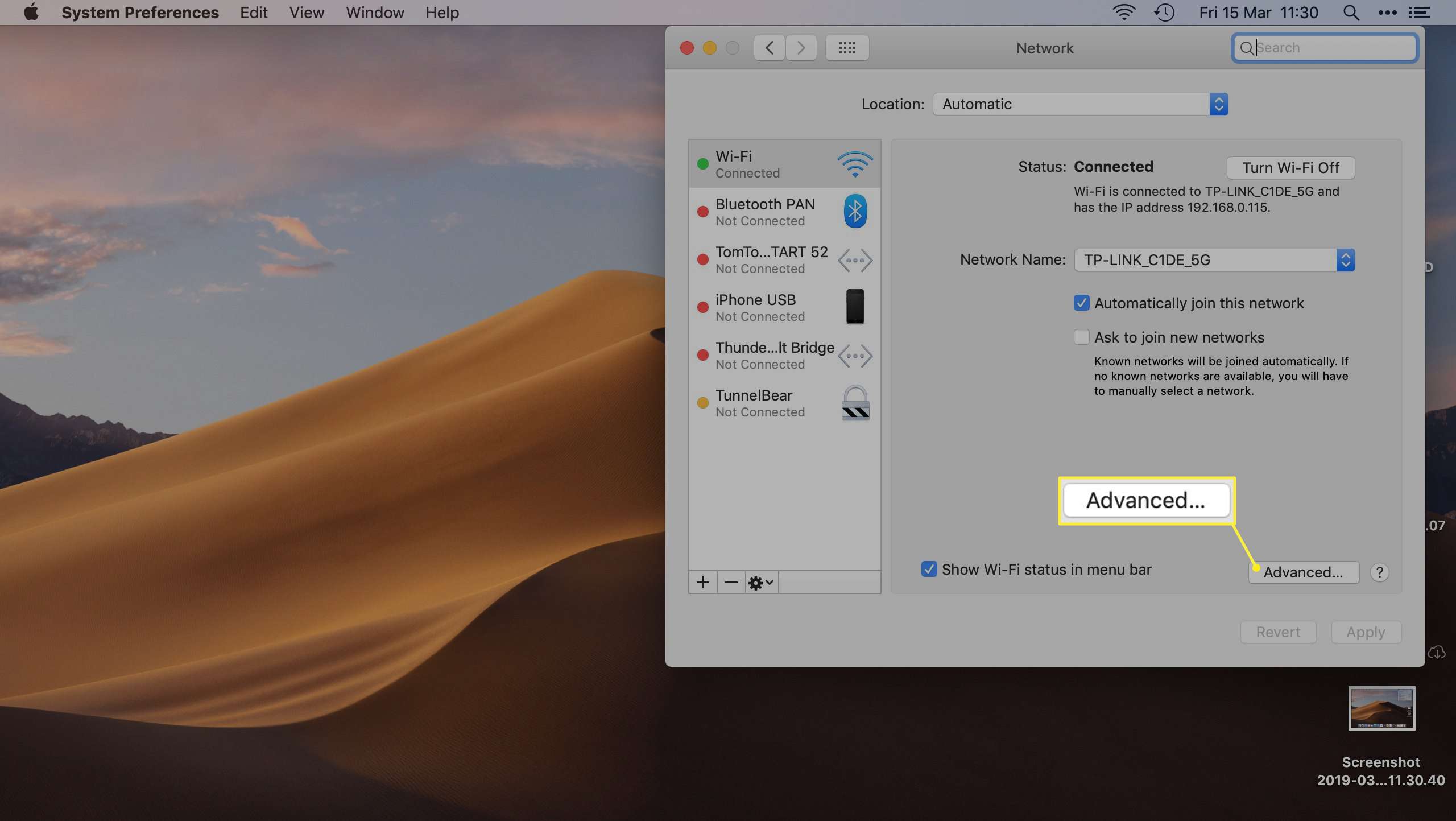This screenshot has height=821, width=1456.
Task: Select the Wi-Fi service
Action: tap(785, 164)
